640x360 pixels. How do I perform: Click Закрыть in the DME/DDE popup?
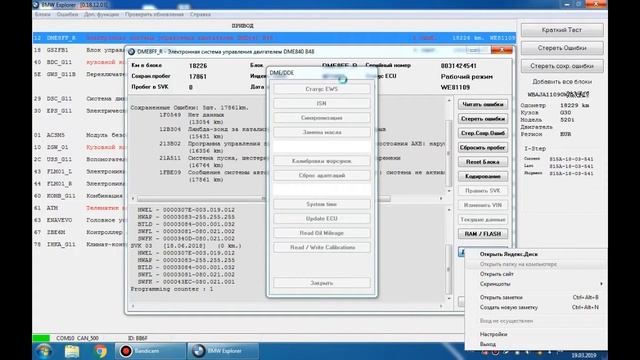(x=322, y=283)
